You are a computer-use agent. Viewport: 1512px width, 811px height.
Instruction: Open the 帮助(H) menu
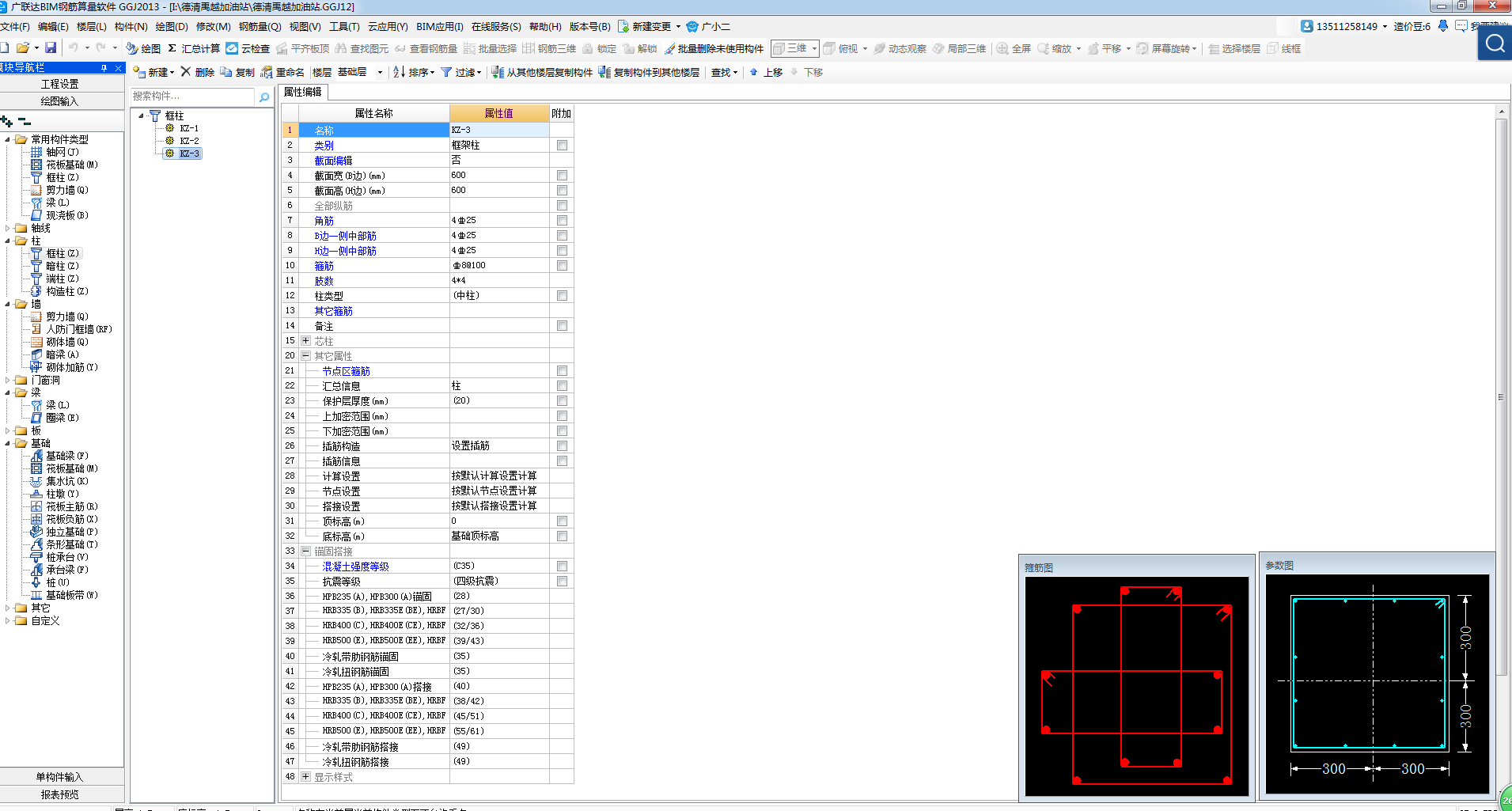coord(545,27)
